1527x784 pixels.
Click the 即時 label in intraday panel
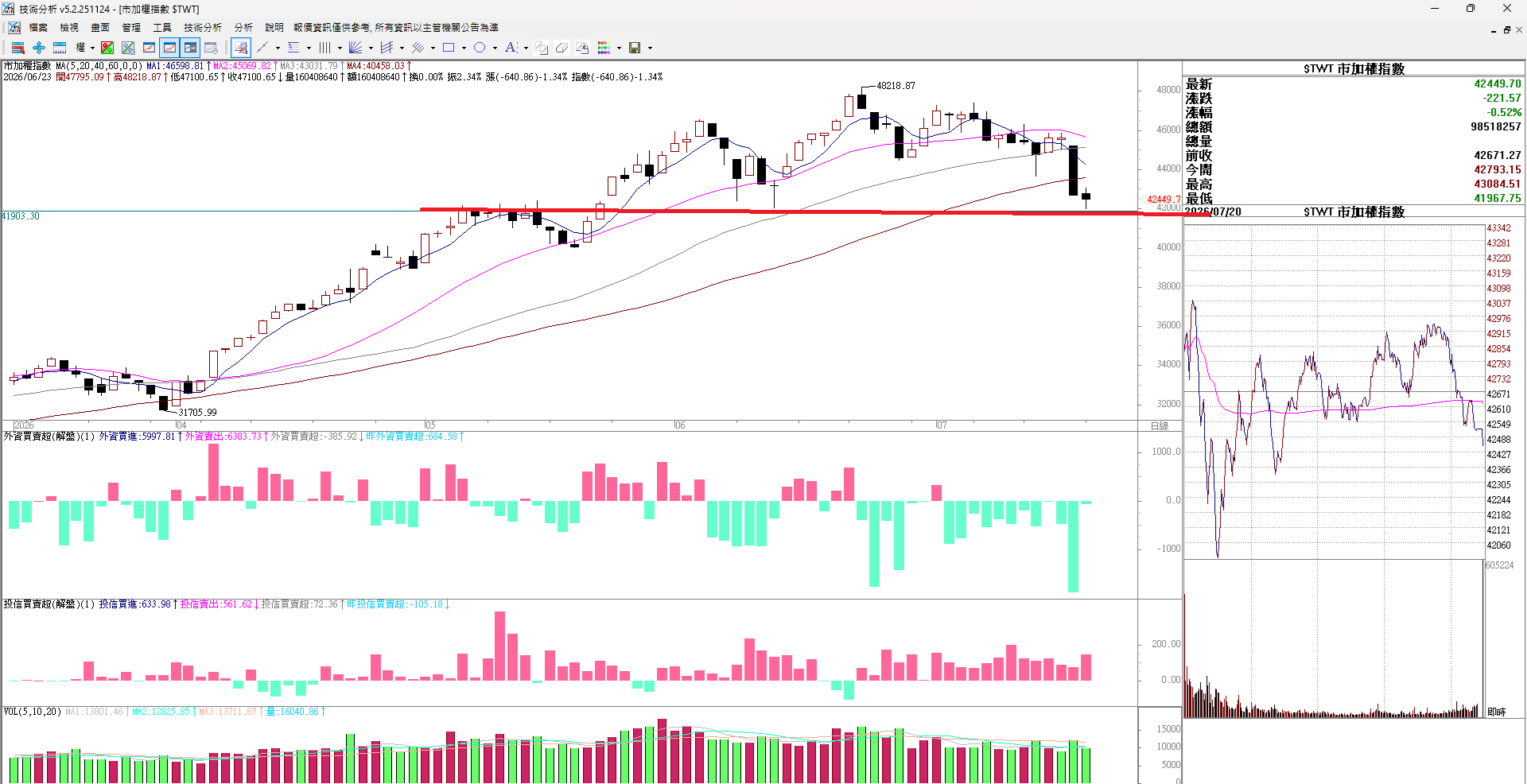coord(1496,712)
